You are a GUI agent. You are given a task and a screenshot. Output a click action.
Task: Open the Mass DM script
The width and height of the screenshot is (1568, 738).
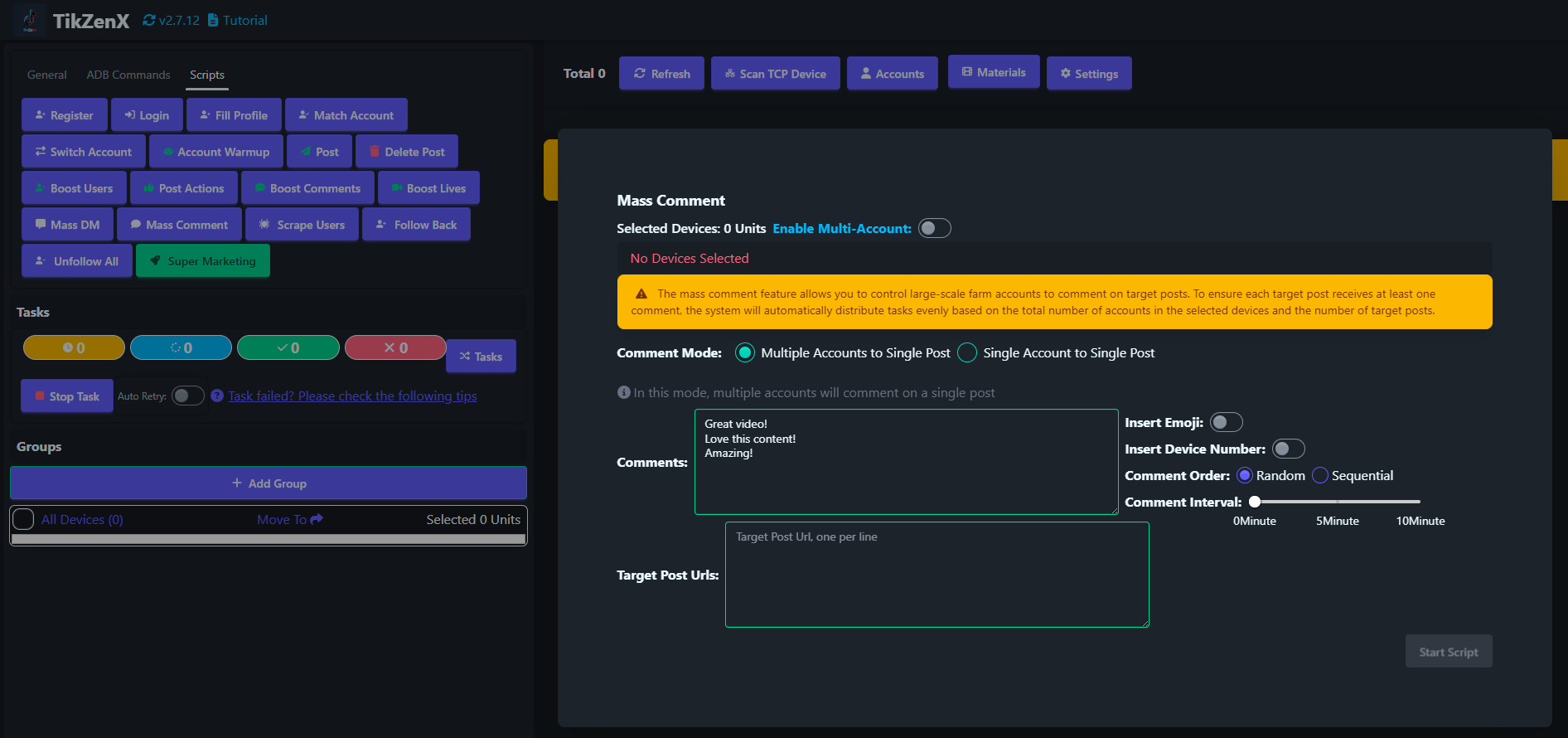pyautogui.click(x=67, y=225)
